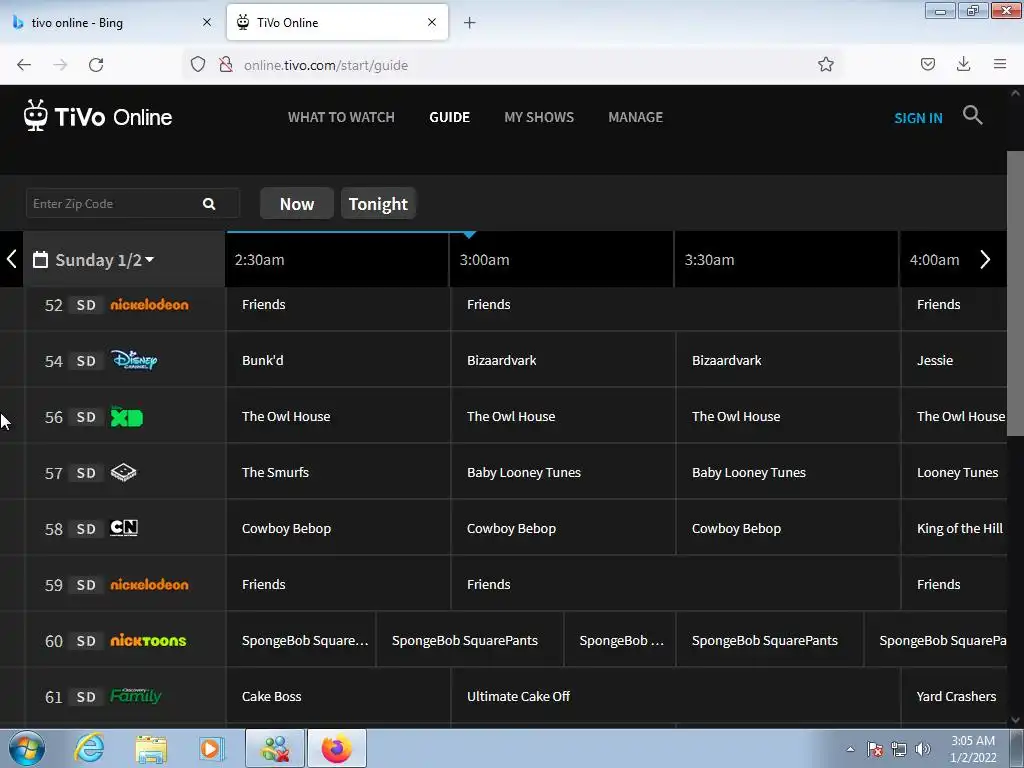Open Firefox downloads icon

(963, 65)
